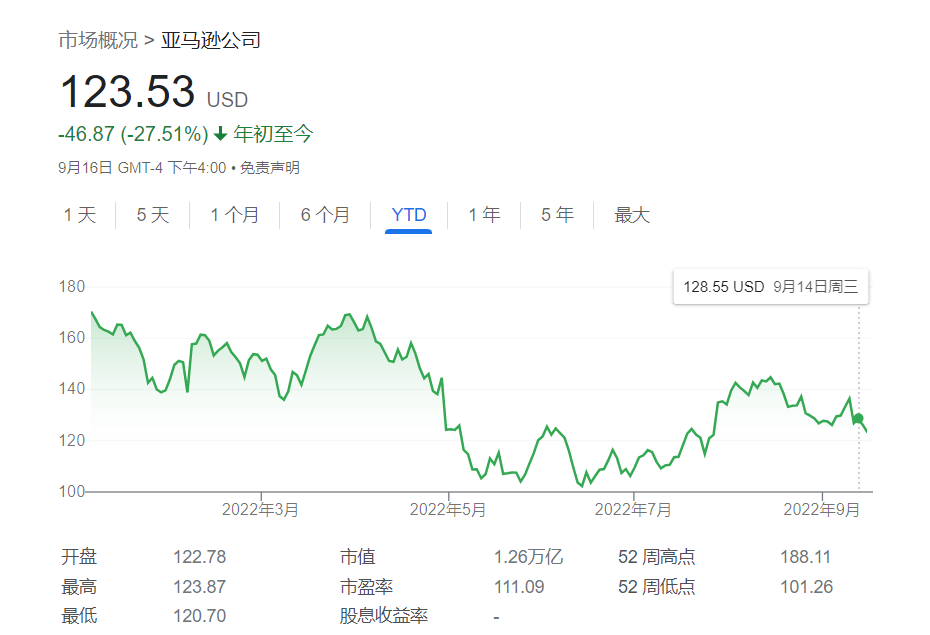Select the YTD range tab
The height and width of the screenshot is (635, 930).
[409, 215]
